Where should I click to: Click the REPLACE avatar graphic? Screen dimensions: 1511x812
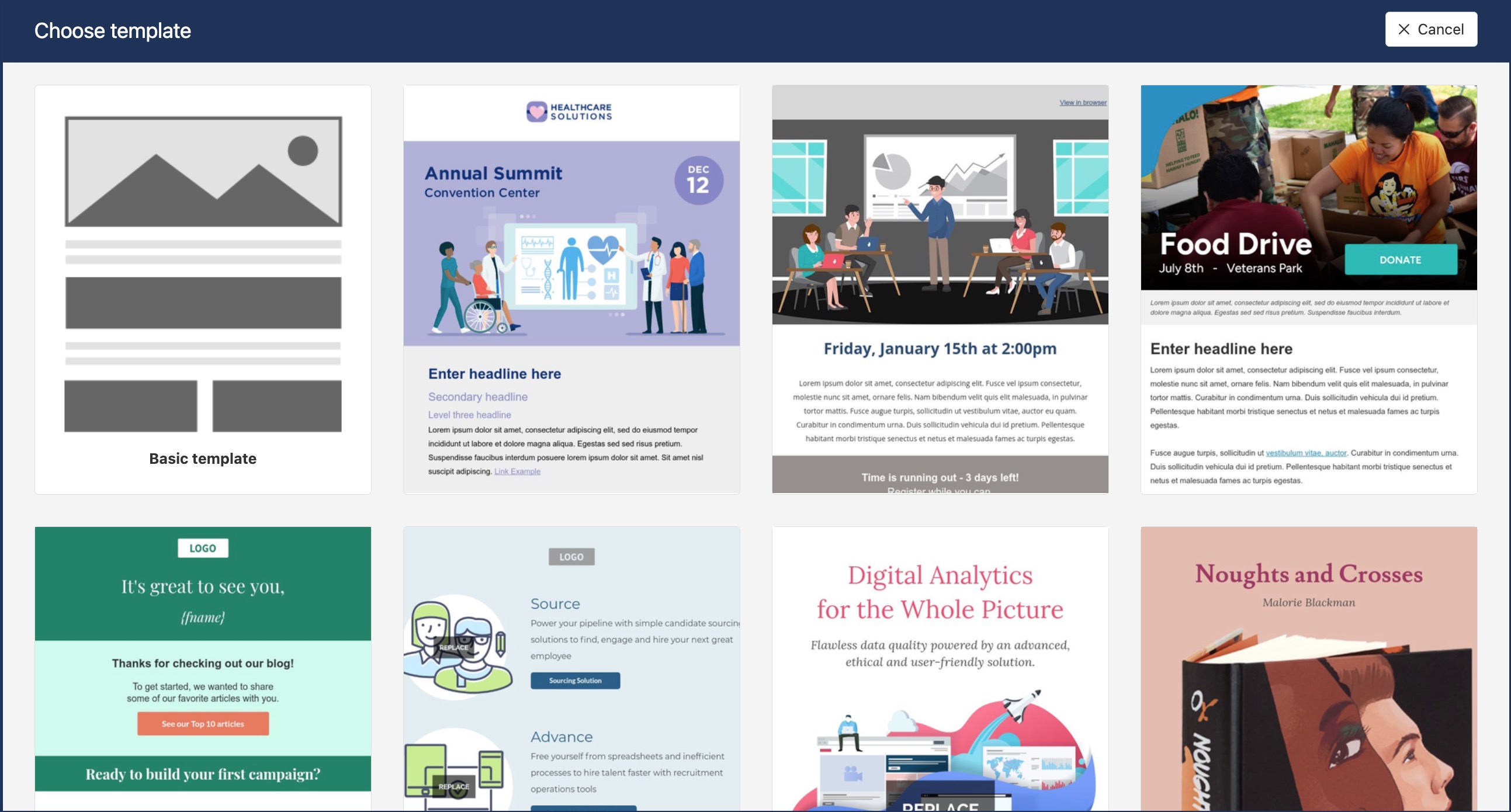coord(455,647)
